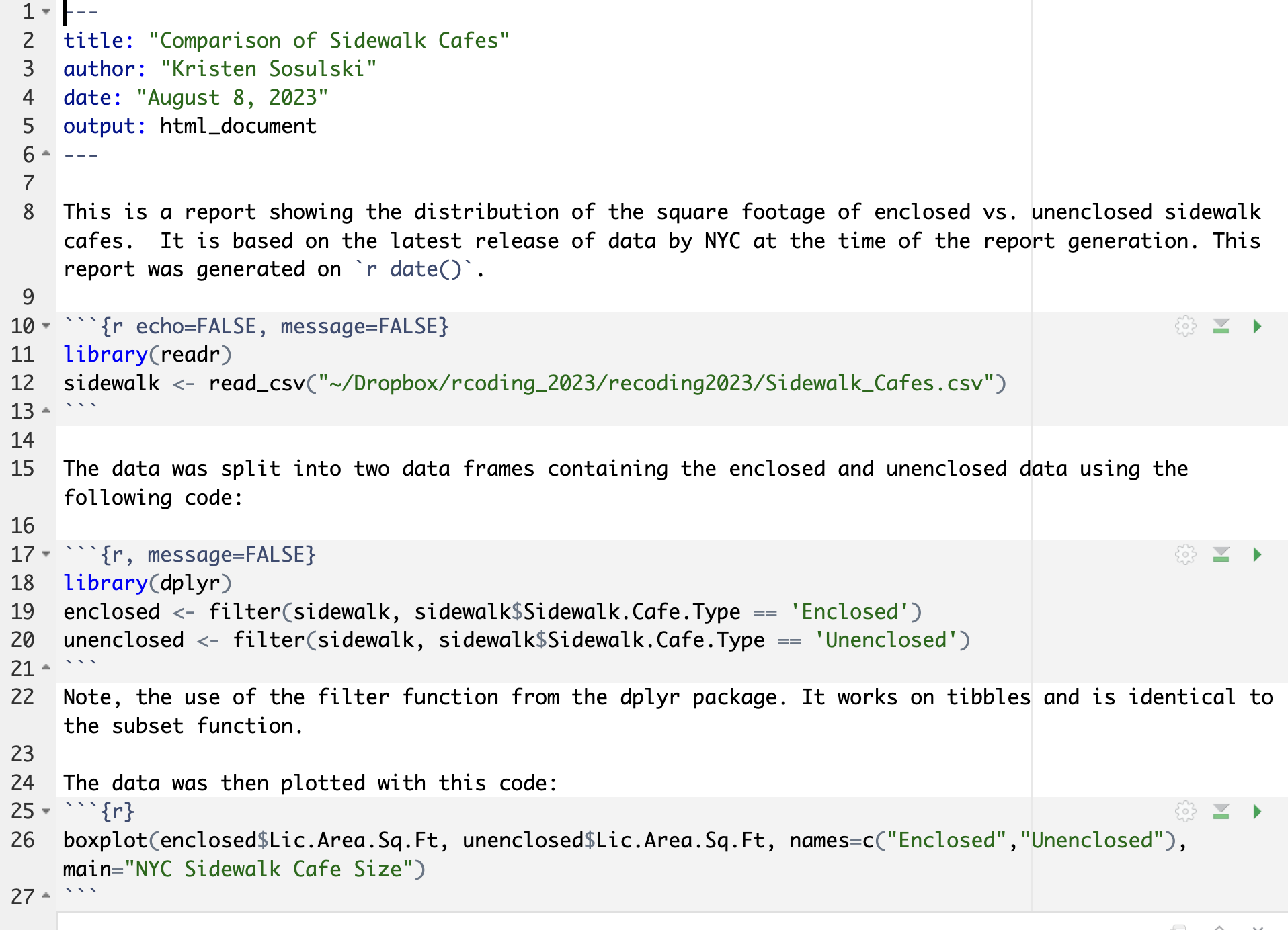Click the fold arrow at line 6
The width and height of the screenshot is (1288, 930).
coord(46,155)
